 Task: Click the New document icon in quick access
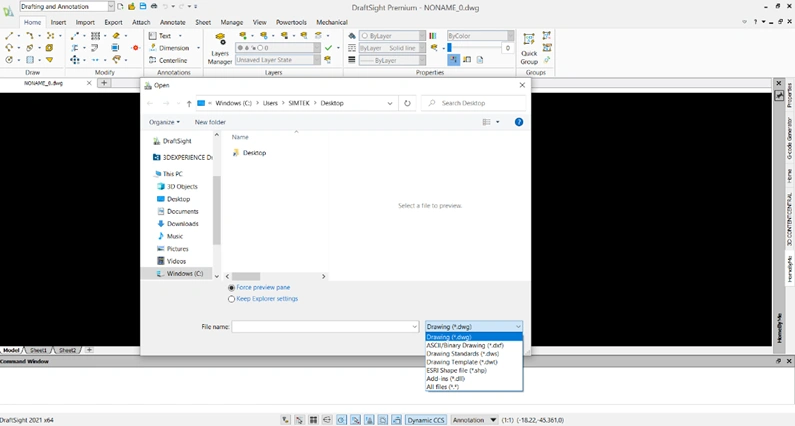(120, 7)
